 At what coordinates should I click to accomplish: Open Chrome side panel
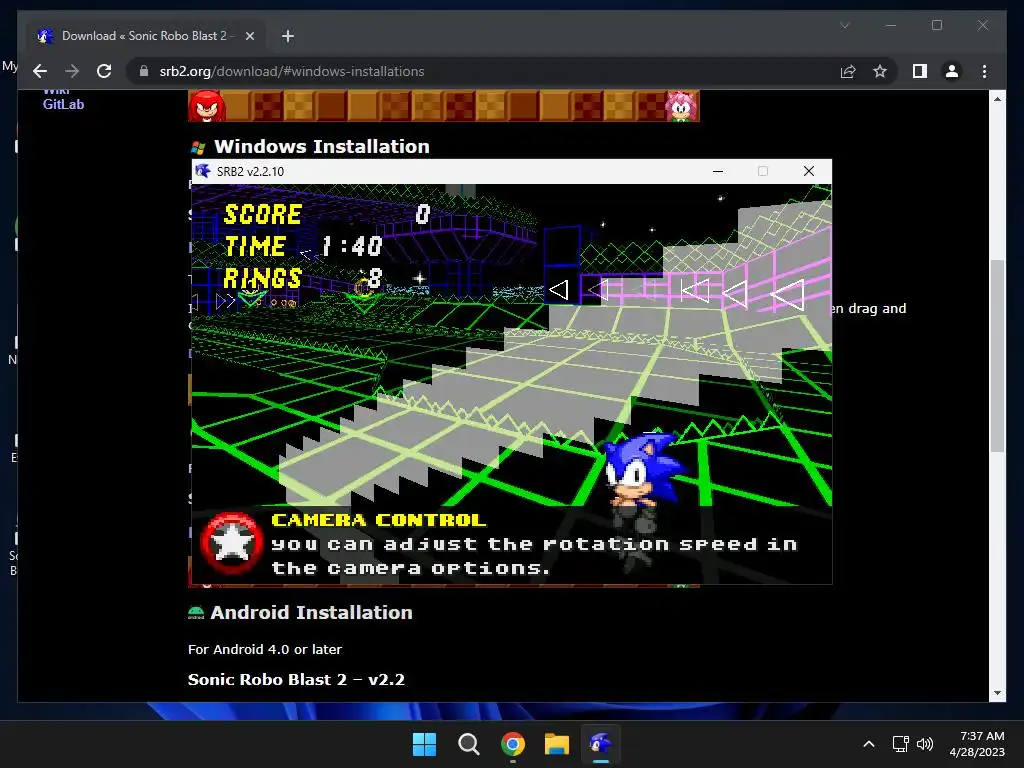(920, 71)
